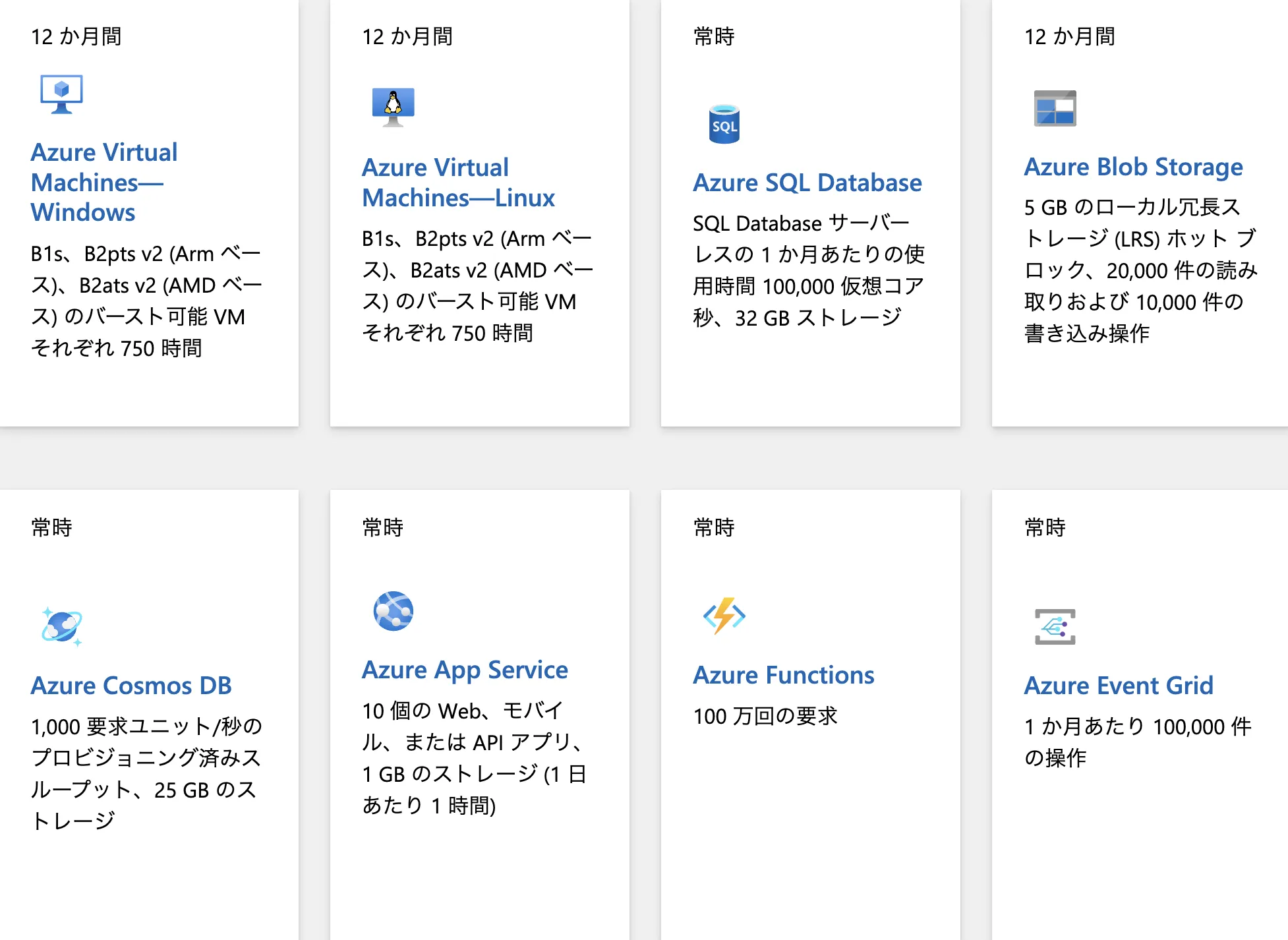Viewport: 1288px width, 940px height.
Task: Open Azure Virtual Machines—Windows link
Action: coord(104,183)
